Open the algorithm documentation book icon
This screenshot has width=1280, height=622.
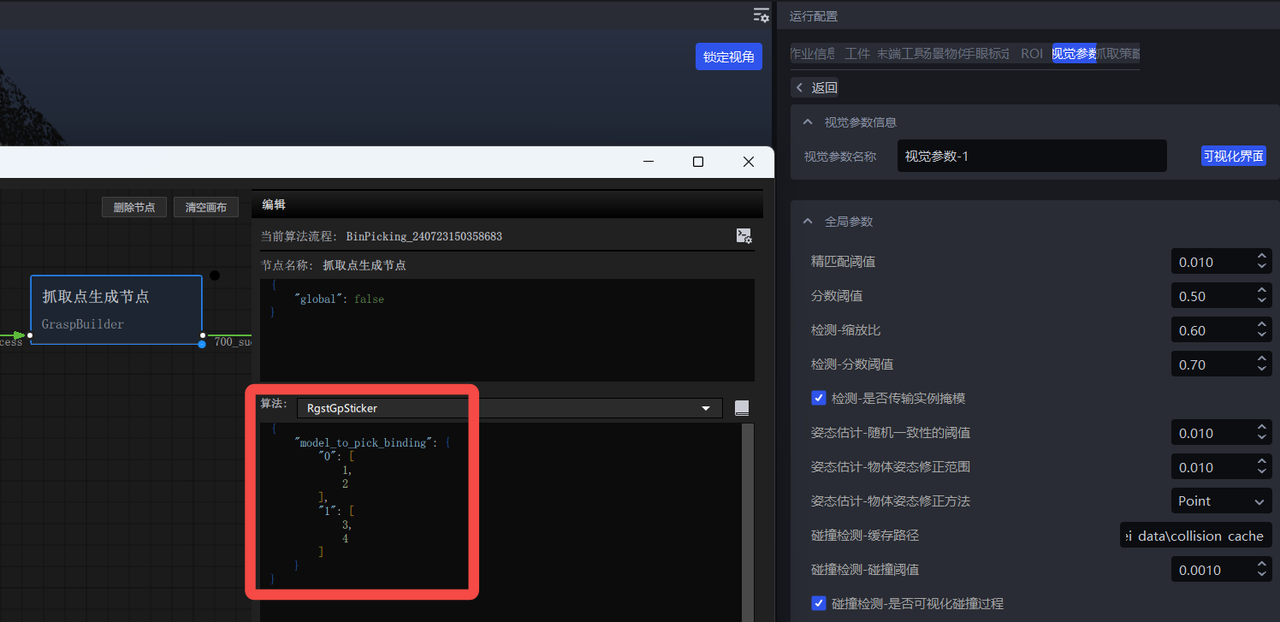coord(741,408)
